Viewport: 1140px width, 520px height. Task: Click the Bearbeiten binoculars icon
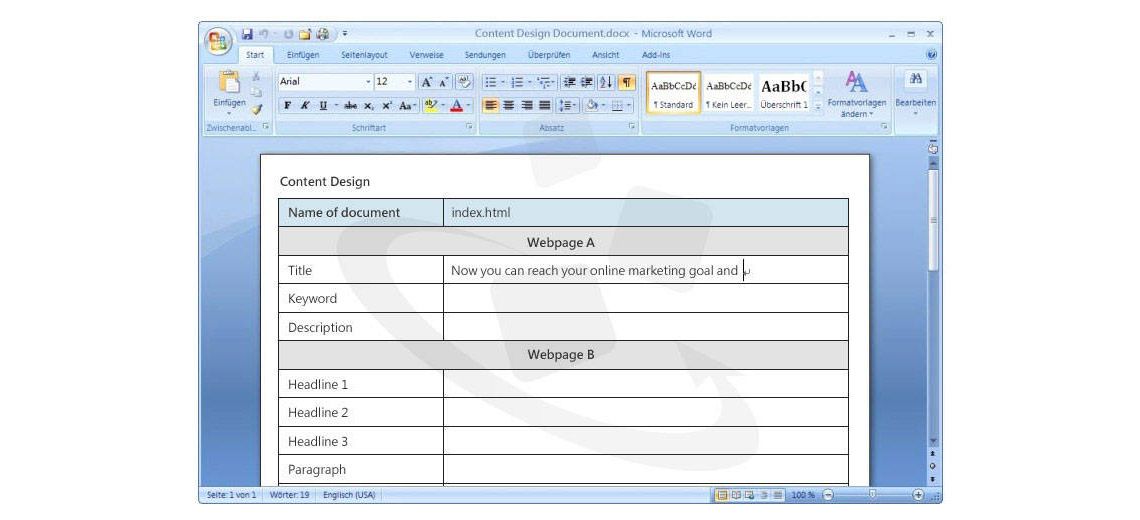pos(915,81)
